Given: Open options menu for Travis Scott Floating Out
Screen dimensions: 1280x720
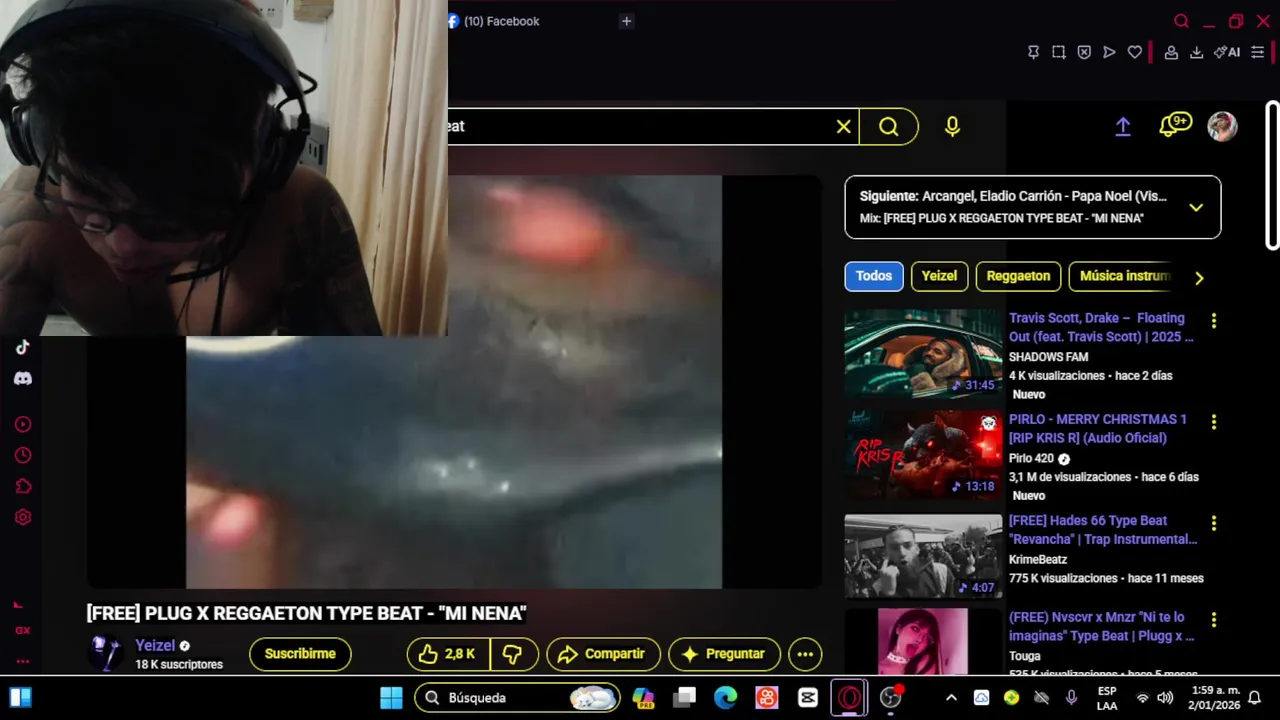Looking at the screenshot, I should click(1214, 321).
